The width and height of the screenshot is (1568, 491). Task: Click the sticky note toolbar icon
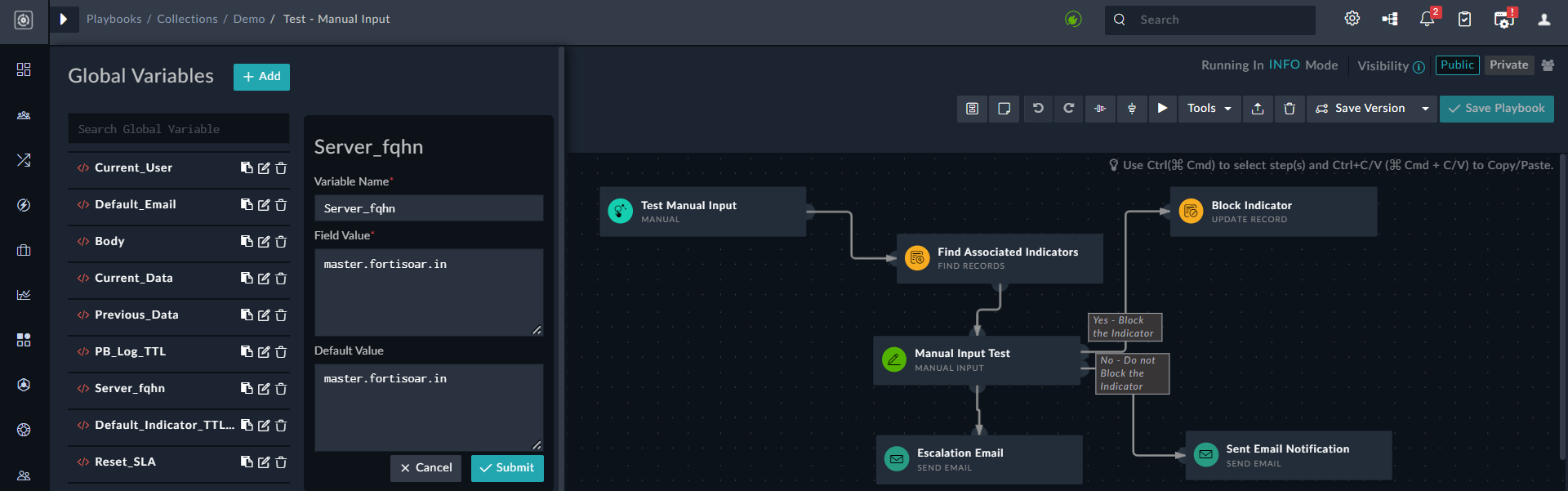click(x=1004, y=108)
